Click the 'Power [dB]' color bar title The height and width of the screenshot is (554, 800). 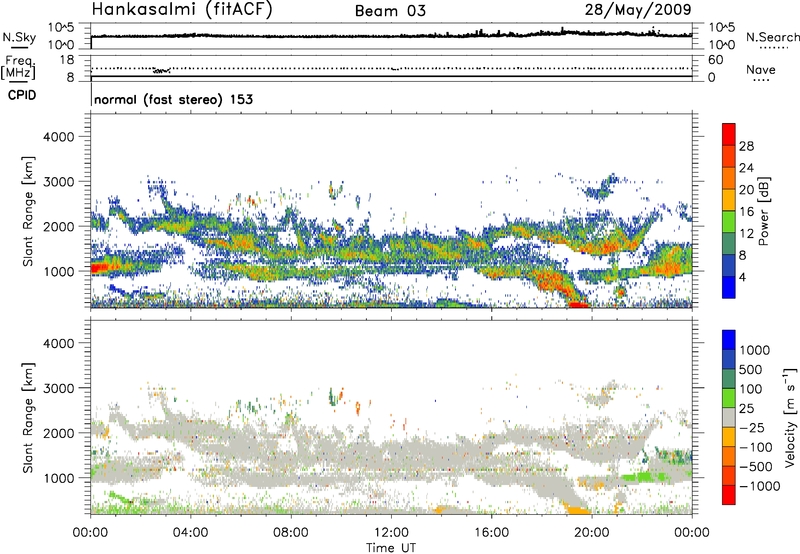[763, 211]
